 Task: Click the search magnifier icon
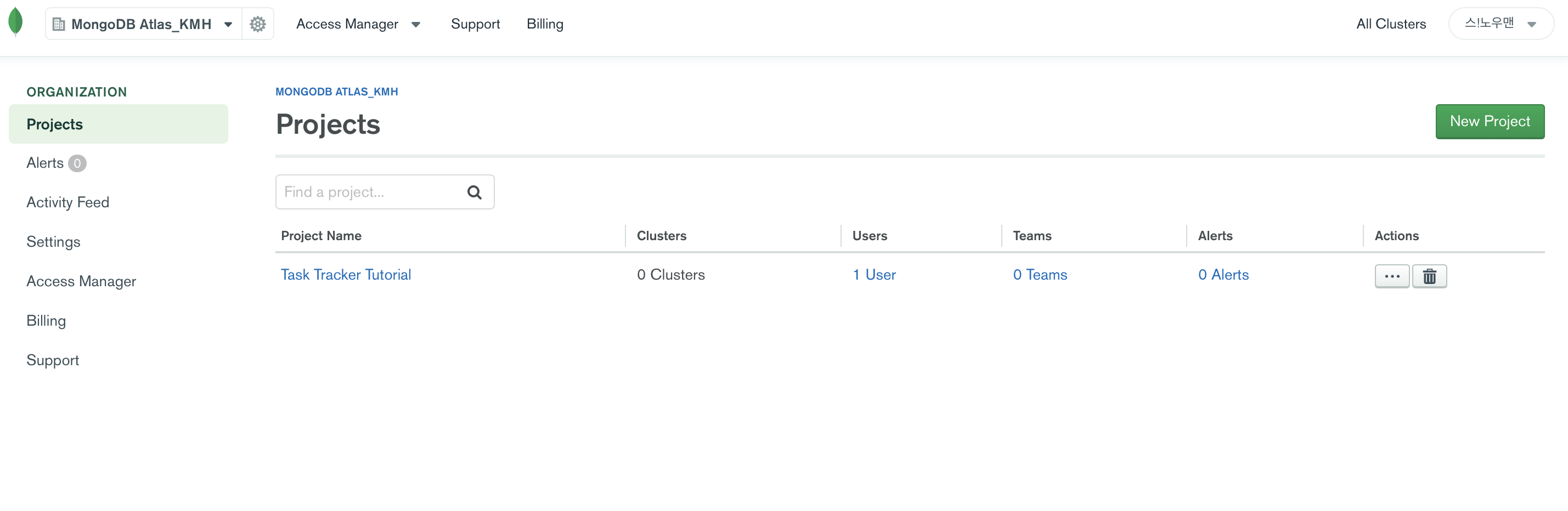point(474,193)
